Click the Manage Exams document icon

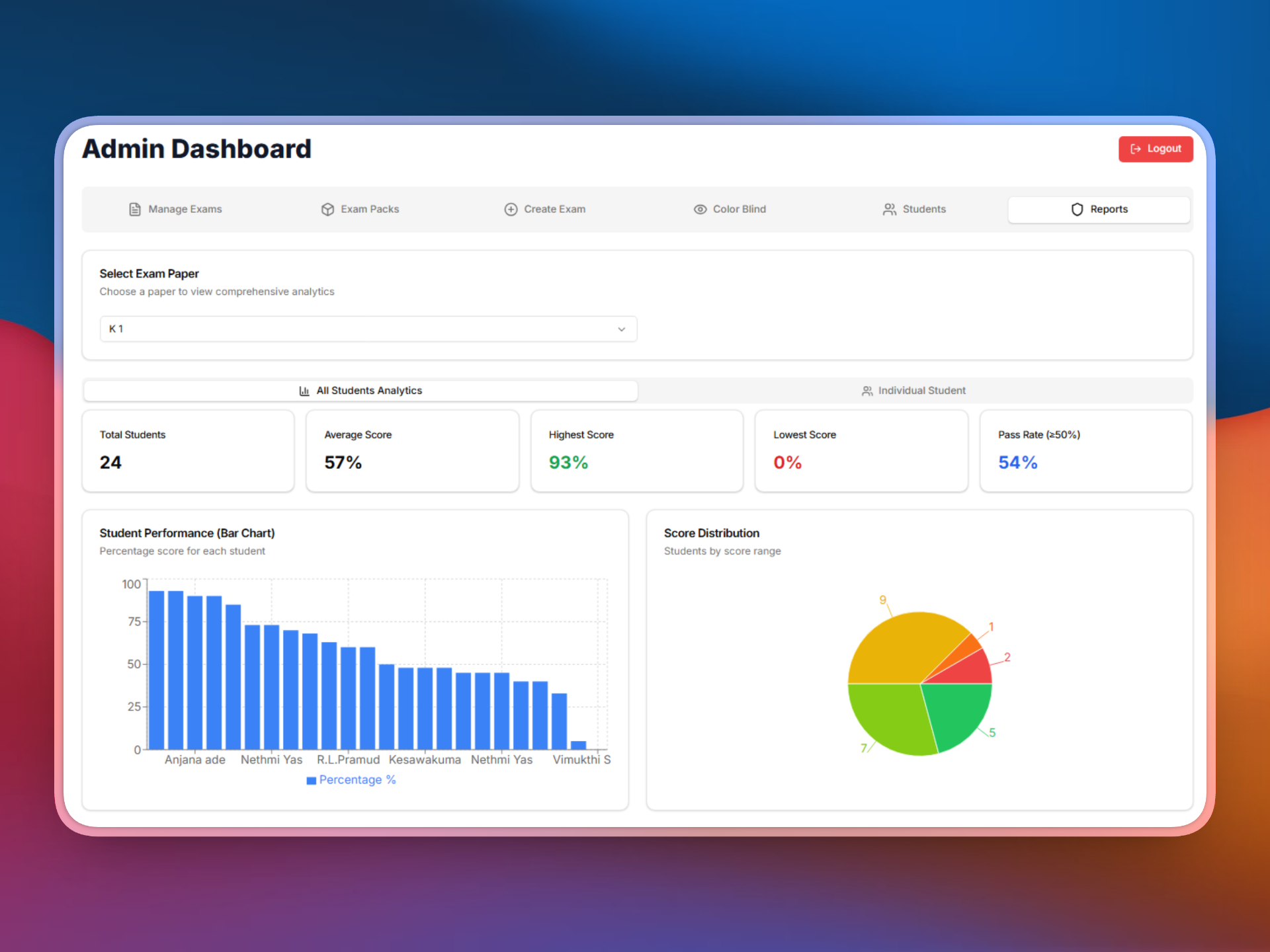135,210
